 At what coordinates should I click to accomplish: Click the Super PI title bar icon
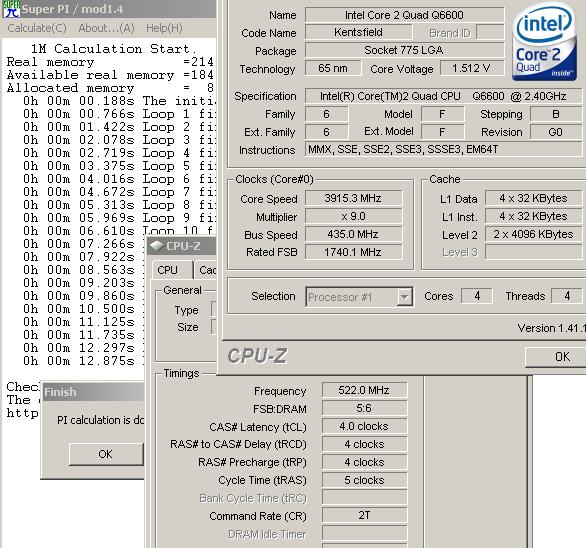11,9
